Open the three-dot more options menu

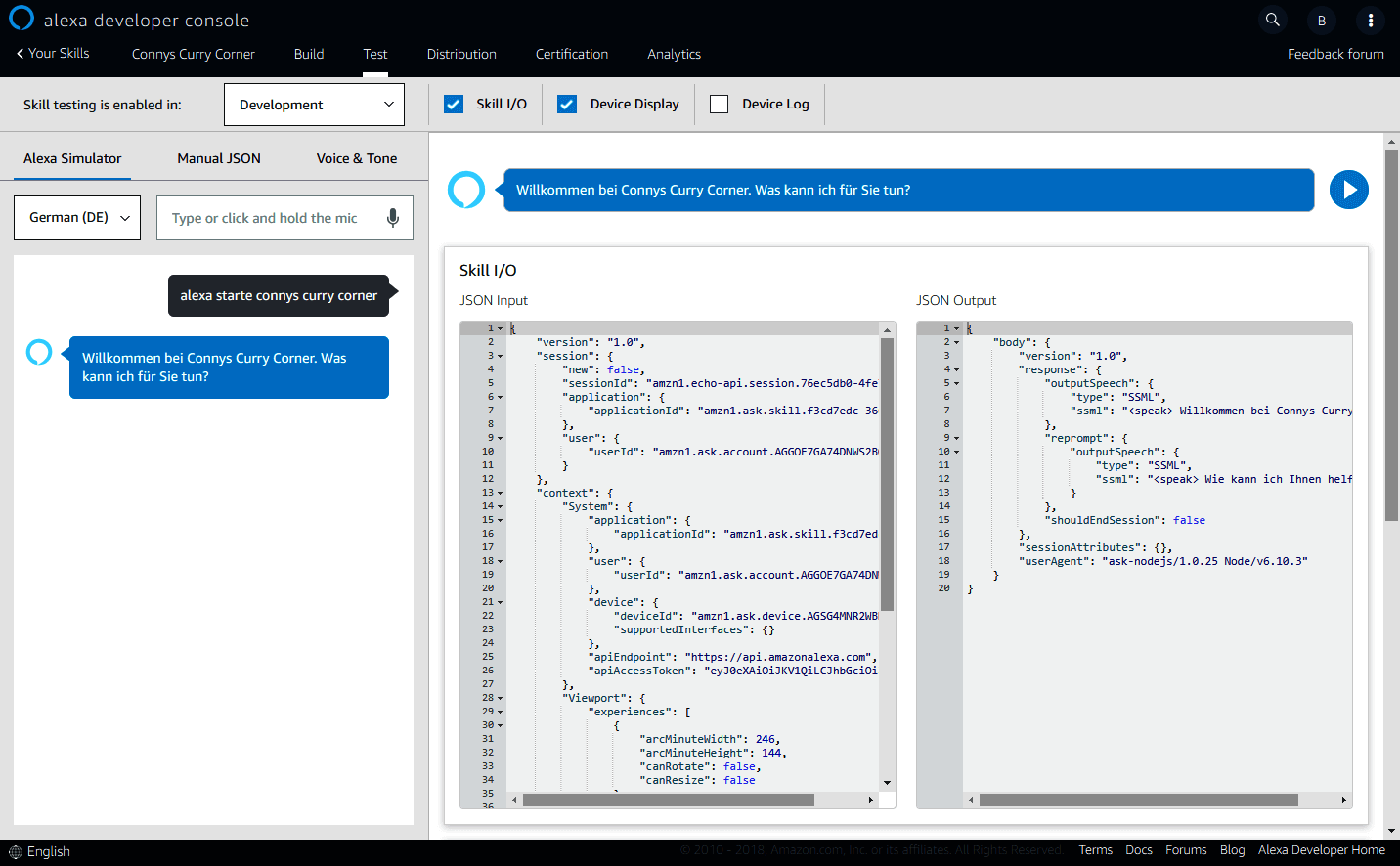click(x=1370, y=21)
